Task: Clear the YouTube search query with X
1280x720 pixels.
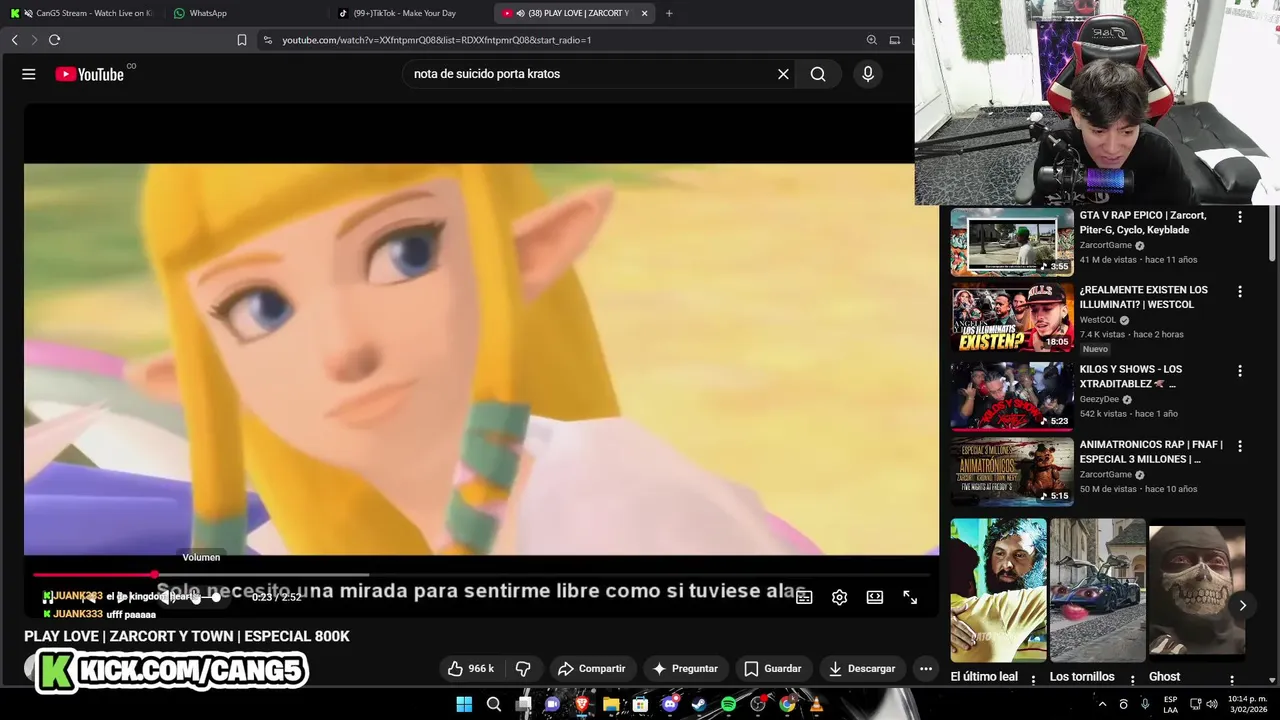Action: [783, 74]
